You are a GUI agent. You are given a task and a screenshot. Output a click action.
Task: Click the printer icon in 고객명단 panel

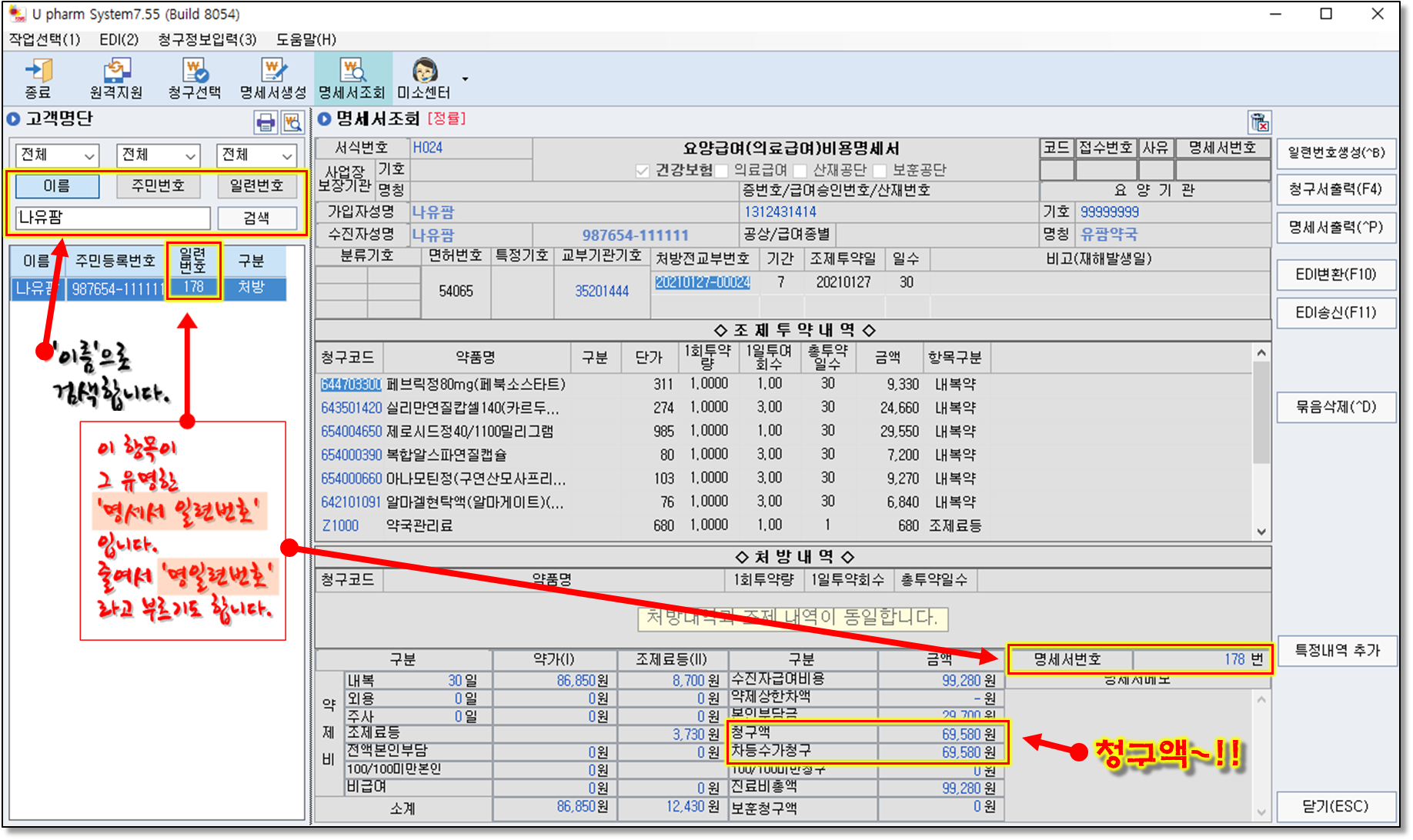click(266, 122)
